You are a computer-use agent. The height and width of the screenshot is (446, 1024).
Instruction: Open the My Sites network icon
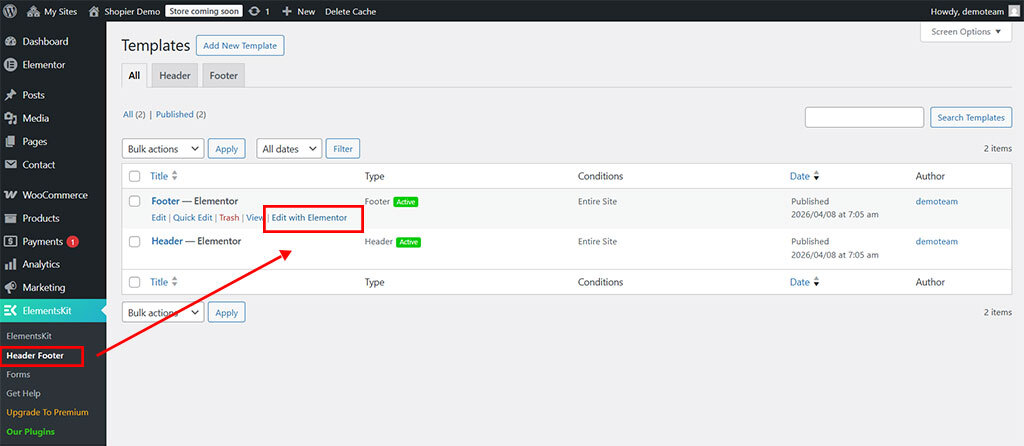[33, 11]
